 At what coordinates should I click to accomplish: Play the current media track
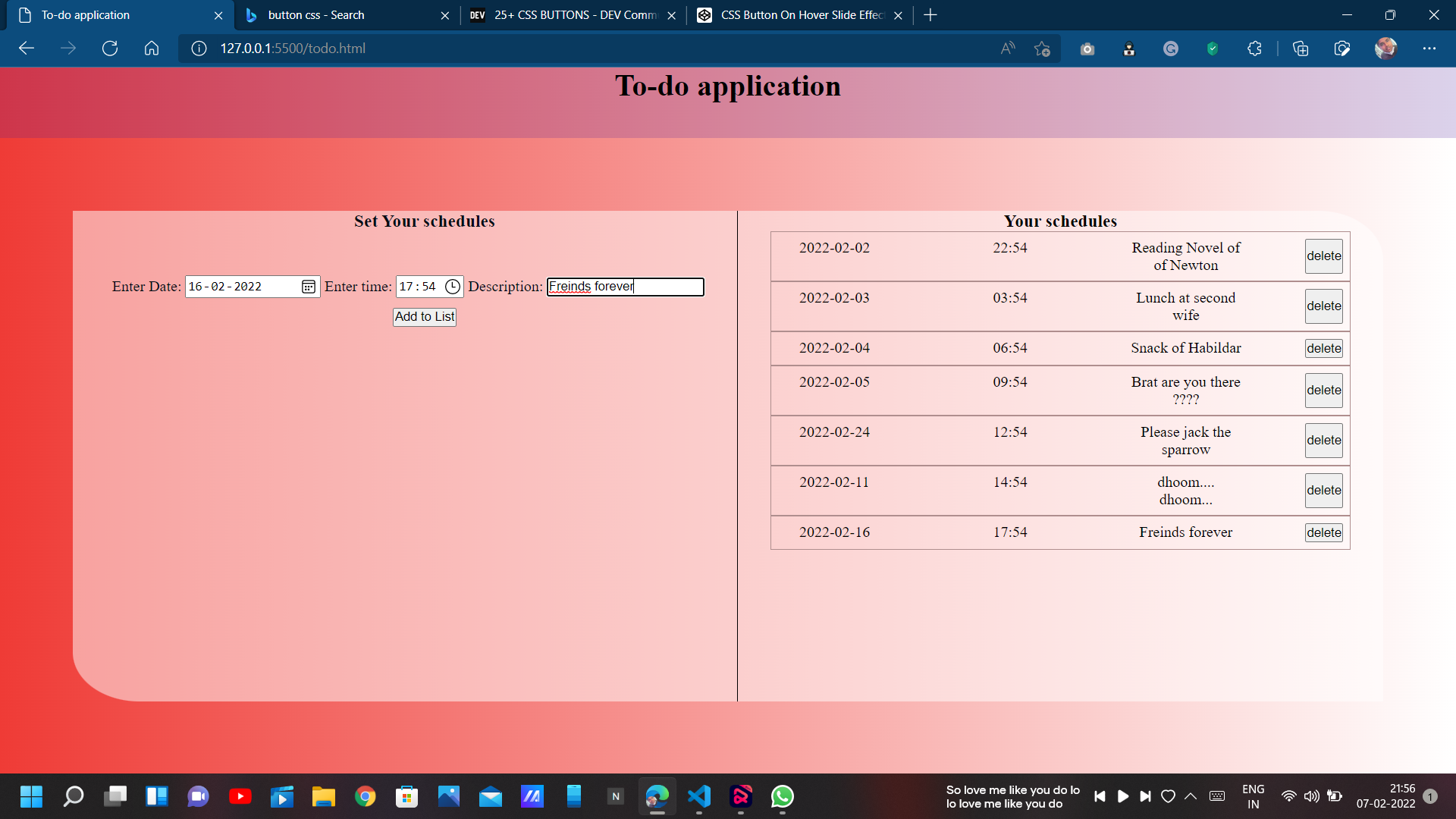click(x=1123, y=796)
